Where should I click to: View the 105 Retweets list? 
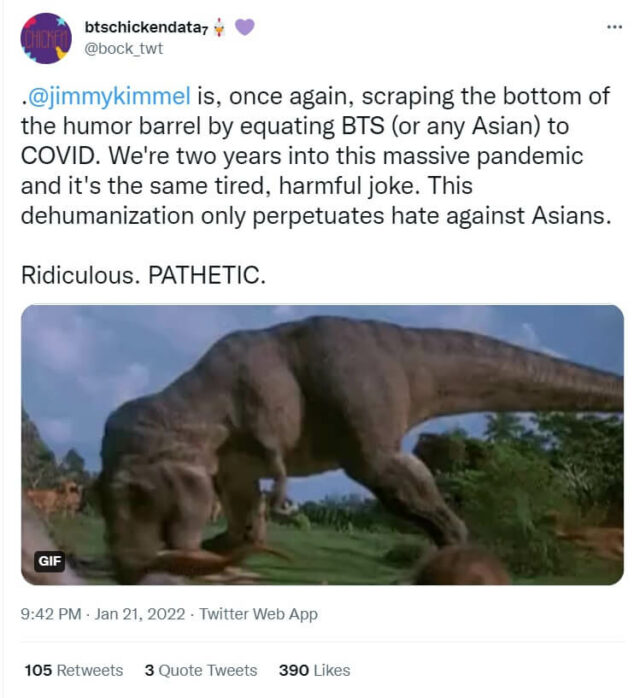click(x=73, y=670)
